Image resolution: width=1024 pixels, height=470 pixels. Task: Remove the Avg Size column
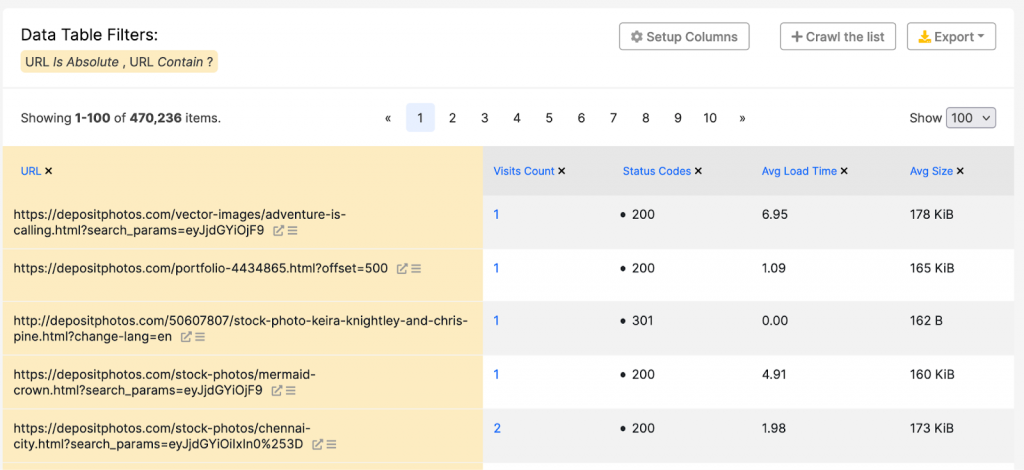960,171
